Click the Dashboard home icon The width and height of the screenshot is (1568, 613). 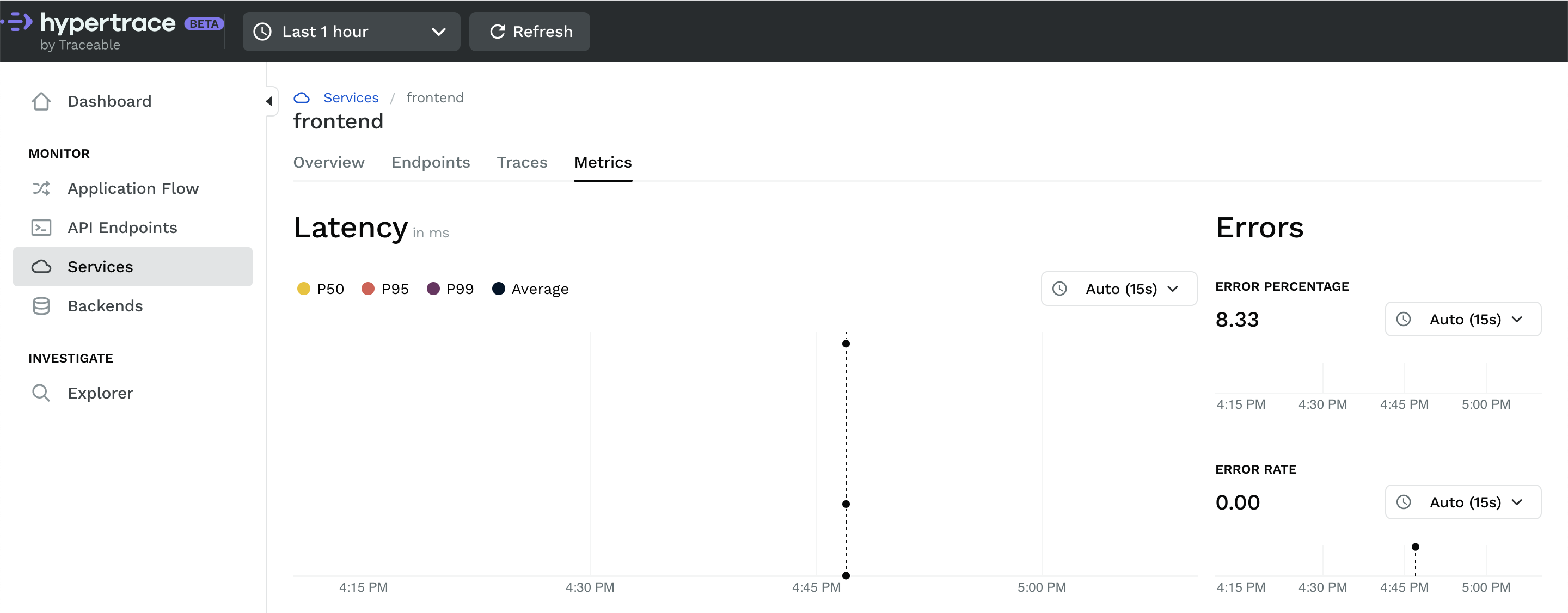point(41,101)
